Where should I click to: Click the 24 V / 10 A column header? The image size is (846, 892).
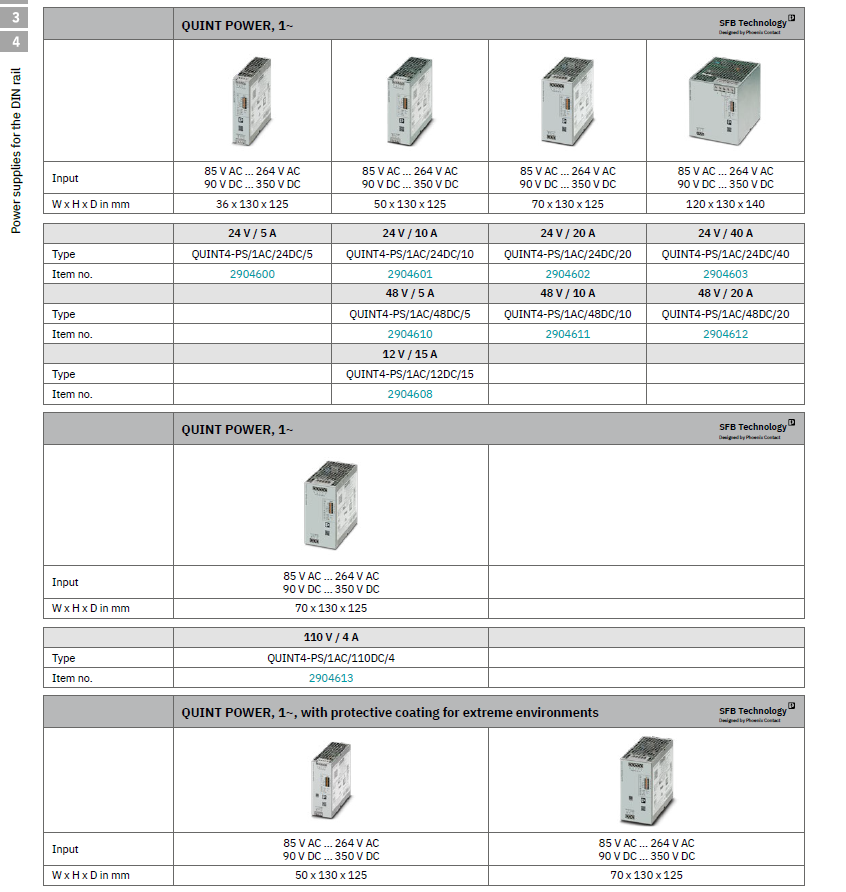(410, 233)
